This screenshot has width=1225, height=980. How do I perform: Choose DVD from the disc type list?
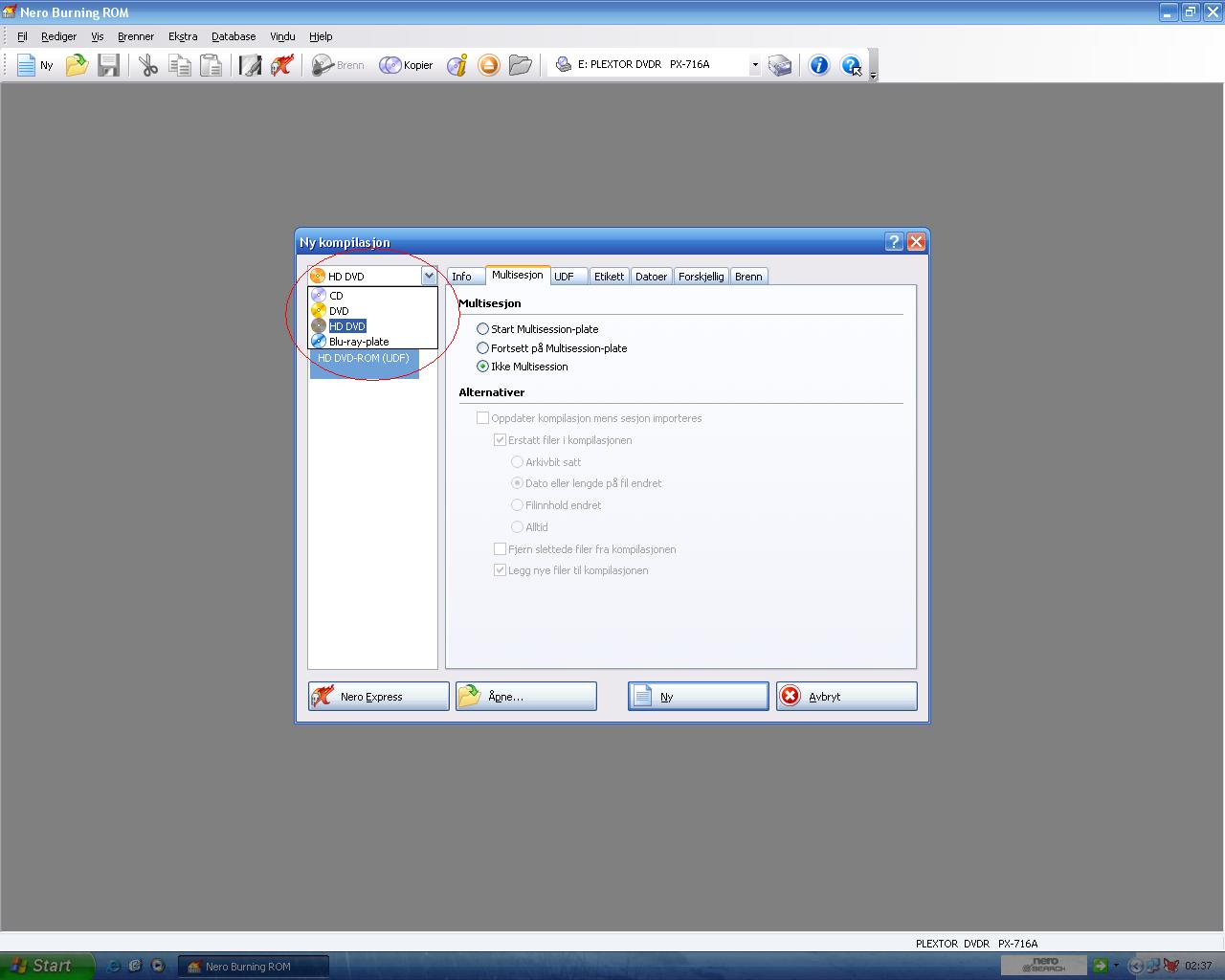372,311
